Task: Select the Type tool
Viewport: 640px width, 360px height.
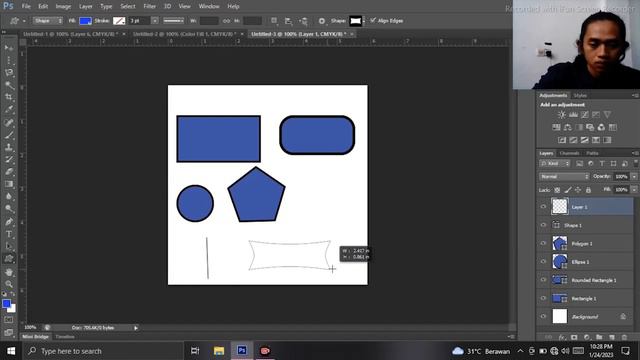Action: (x=9, y=234)
